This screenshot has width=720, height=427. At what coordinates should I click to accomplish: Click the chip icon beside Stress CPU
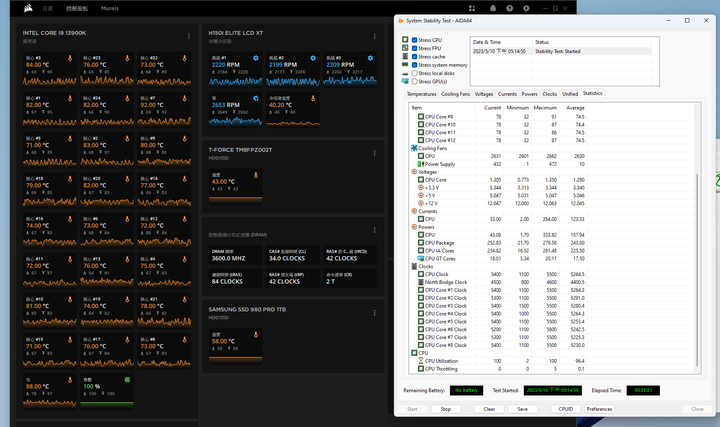tap(405, 39)
